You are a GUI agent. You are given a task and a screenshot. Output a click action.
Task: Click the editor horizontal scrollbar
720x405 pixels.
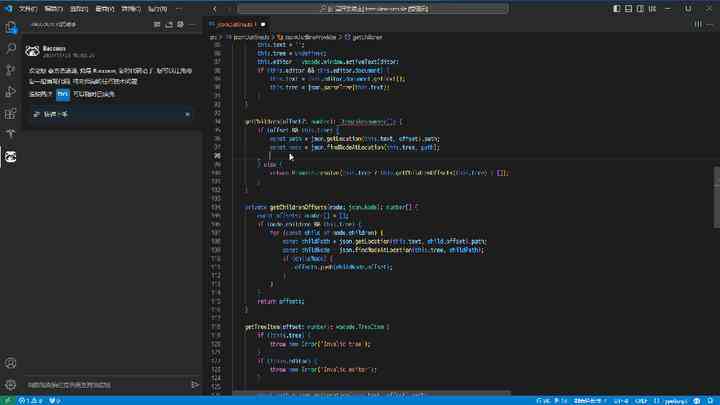tap(371, 394)
